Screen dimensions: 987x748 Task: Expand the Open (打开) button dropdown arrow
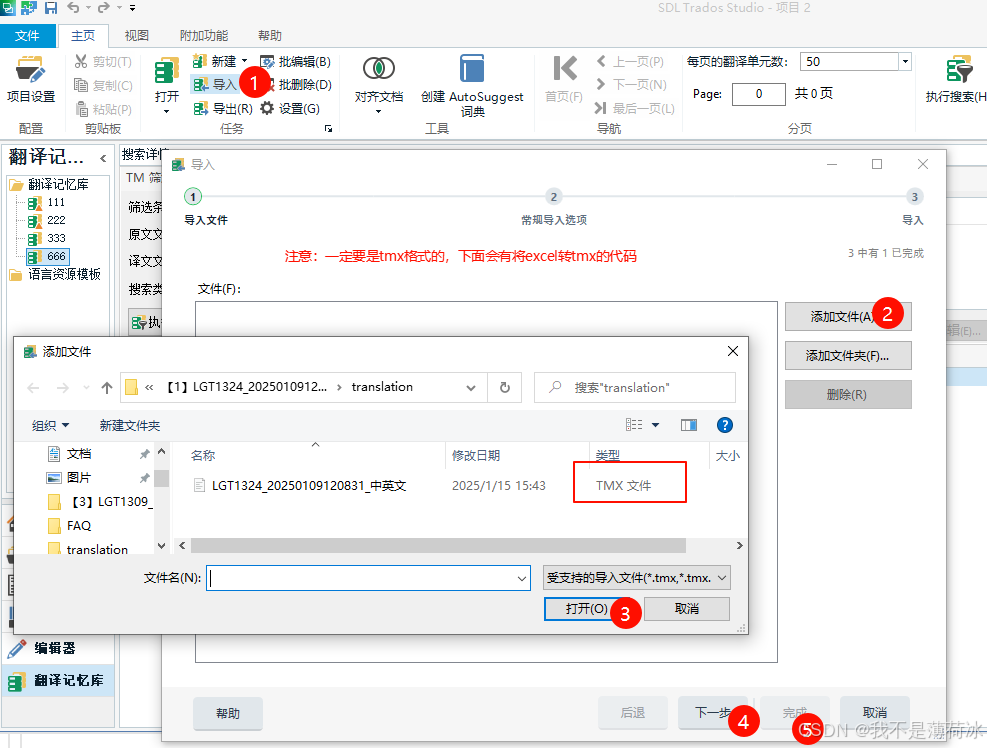(166, 111)
